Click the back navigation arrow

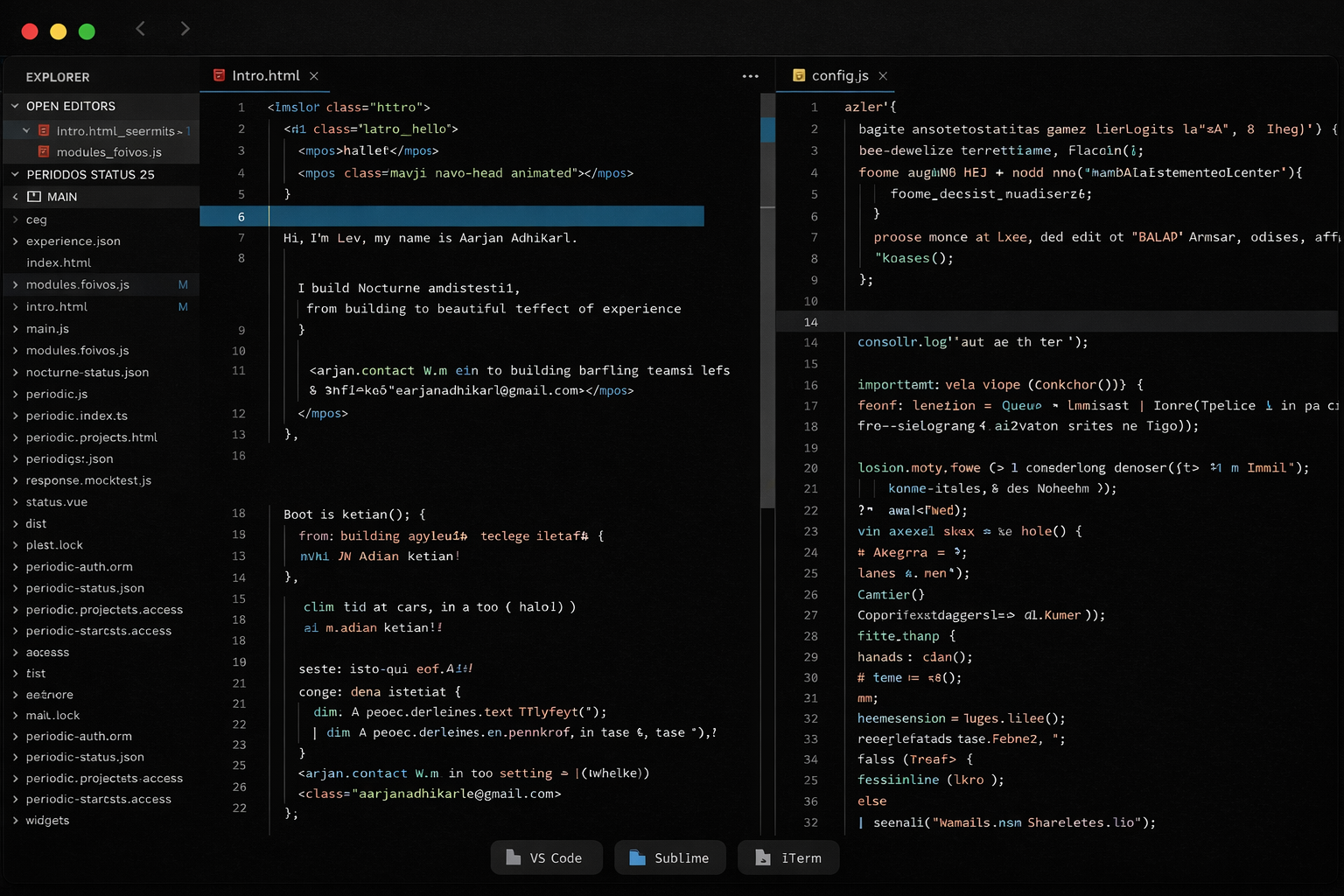click(x=140, y=29)
